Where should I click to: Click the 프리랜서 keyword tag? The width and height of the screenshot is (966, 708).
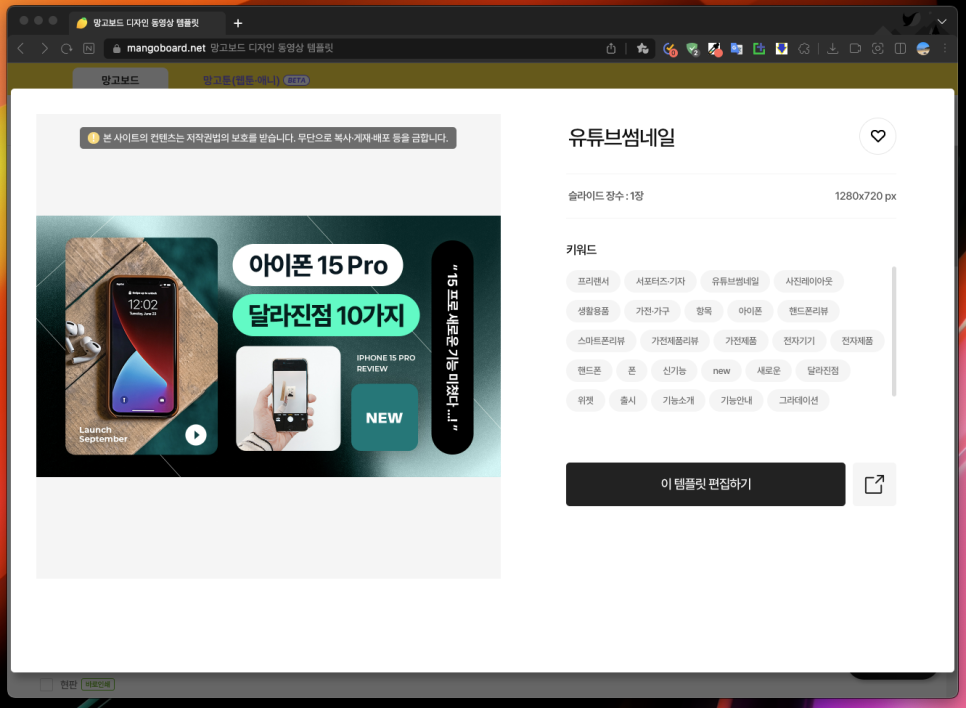[593, 281]
